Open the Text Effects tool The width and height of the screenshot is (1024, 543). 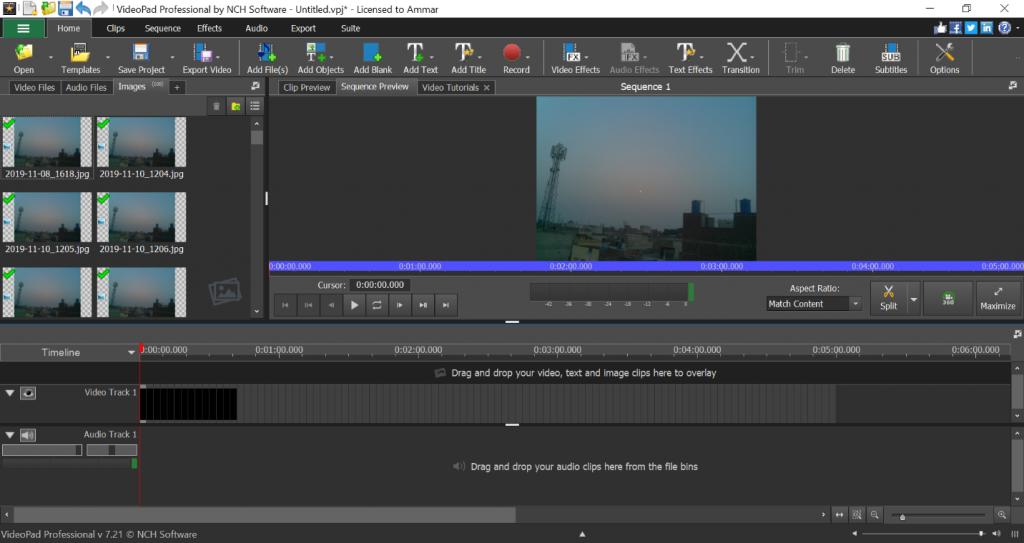(x=690, y=58)
